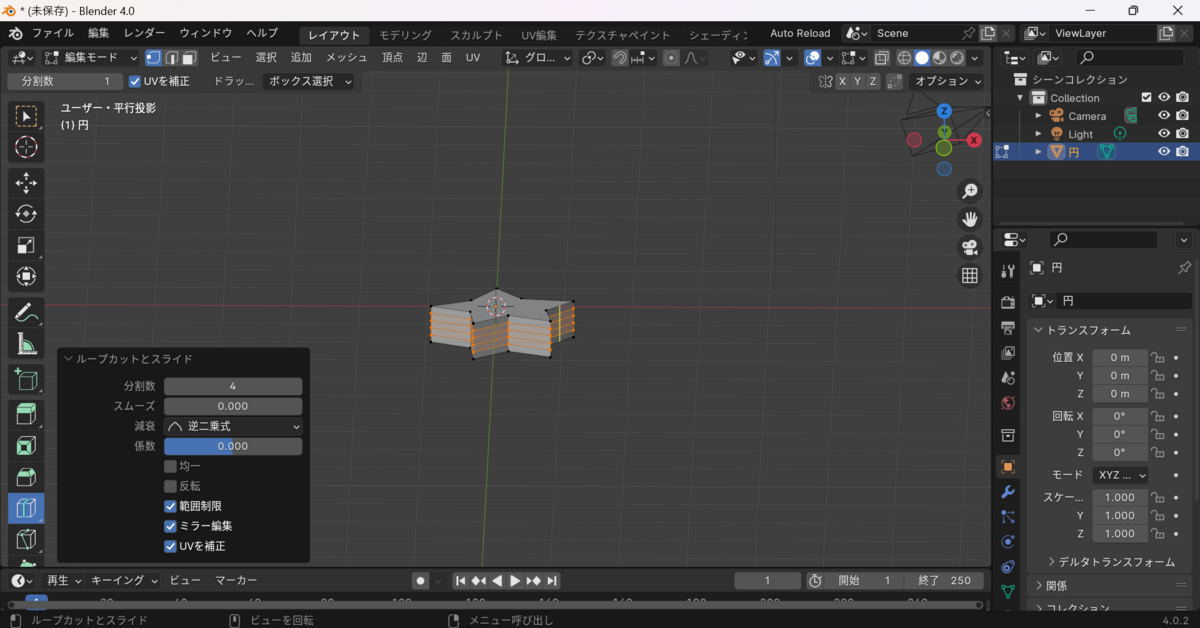Click the 分割数 4 field in operator panel
The height and width of the screenshot is (628, 1200).
tap(233, 386)
